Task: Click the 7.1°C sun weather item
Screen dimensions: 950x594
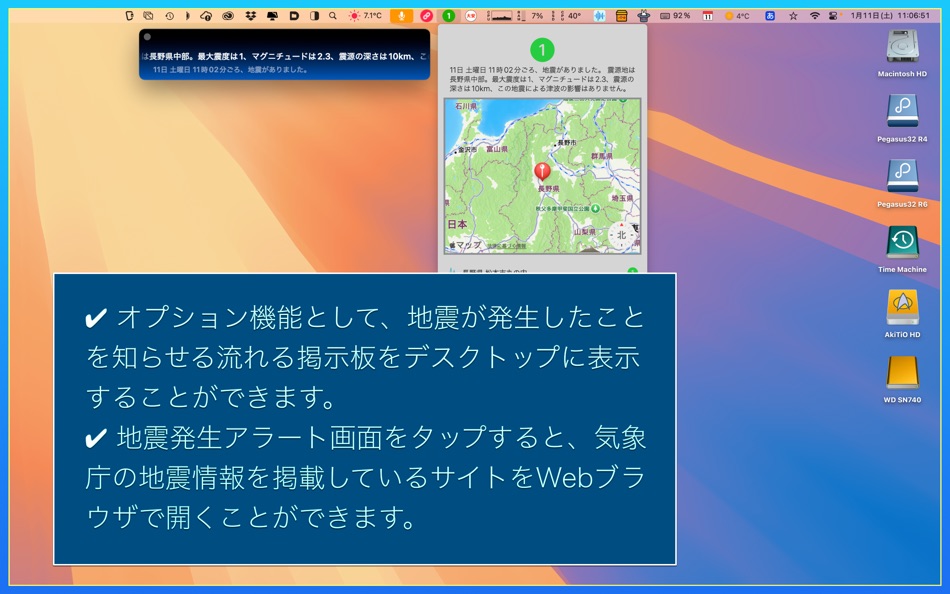Action: coord(365,16)
